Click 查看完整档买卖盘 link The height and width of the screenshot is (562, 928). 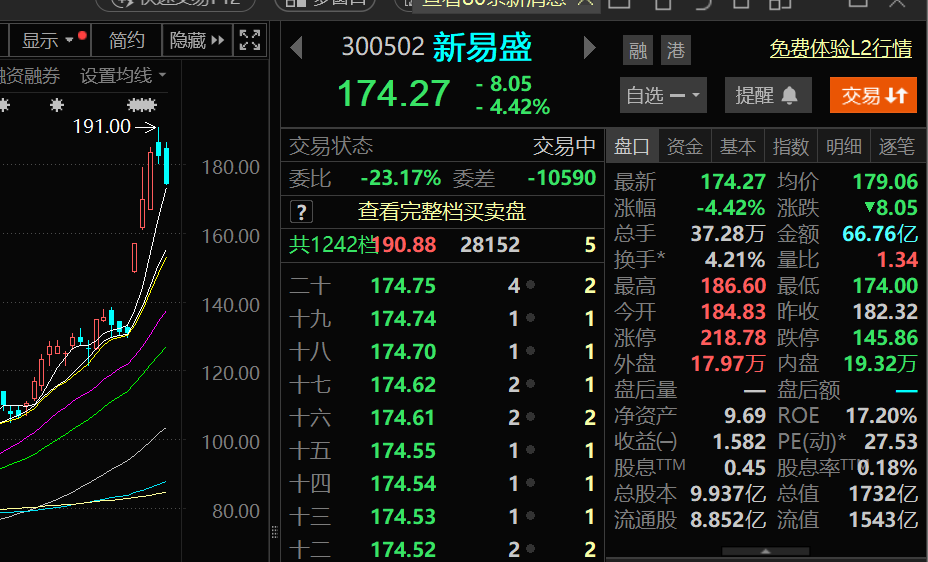point(442,211)
